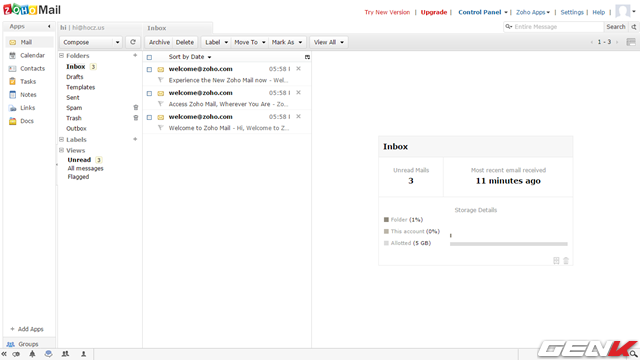
Task: Collapse the Views section
Action: click(62, 150)
